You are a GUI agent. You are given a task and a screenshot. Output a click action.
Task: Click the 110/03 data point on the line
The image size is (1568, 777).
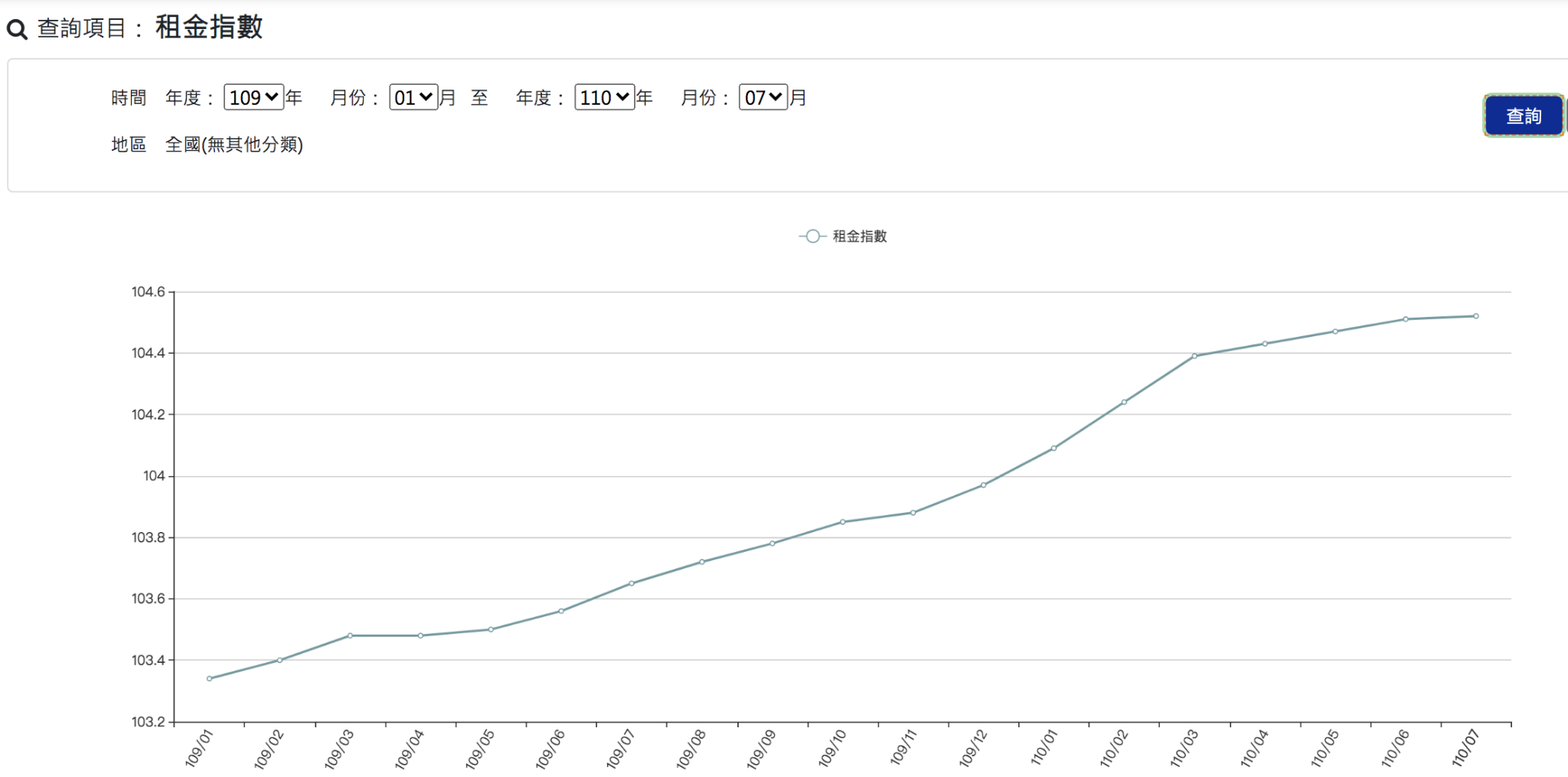[1194, 356]
